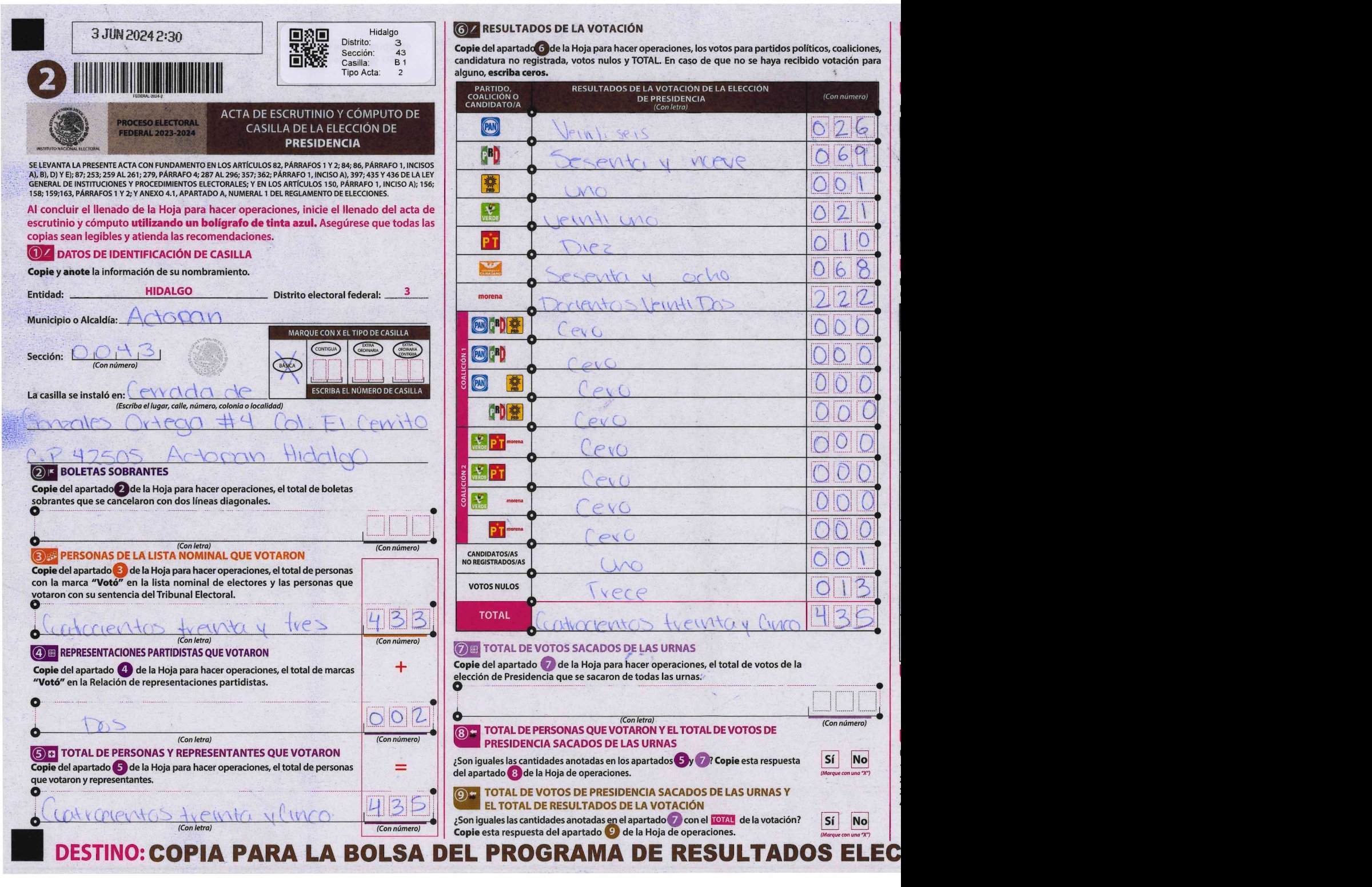Check Sí box in section 9
The image size is (1372, 887).
point(830,821)
